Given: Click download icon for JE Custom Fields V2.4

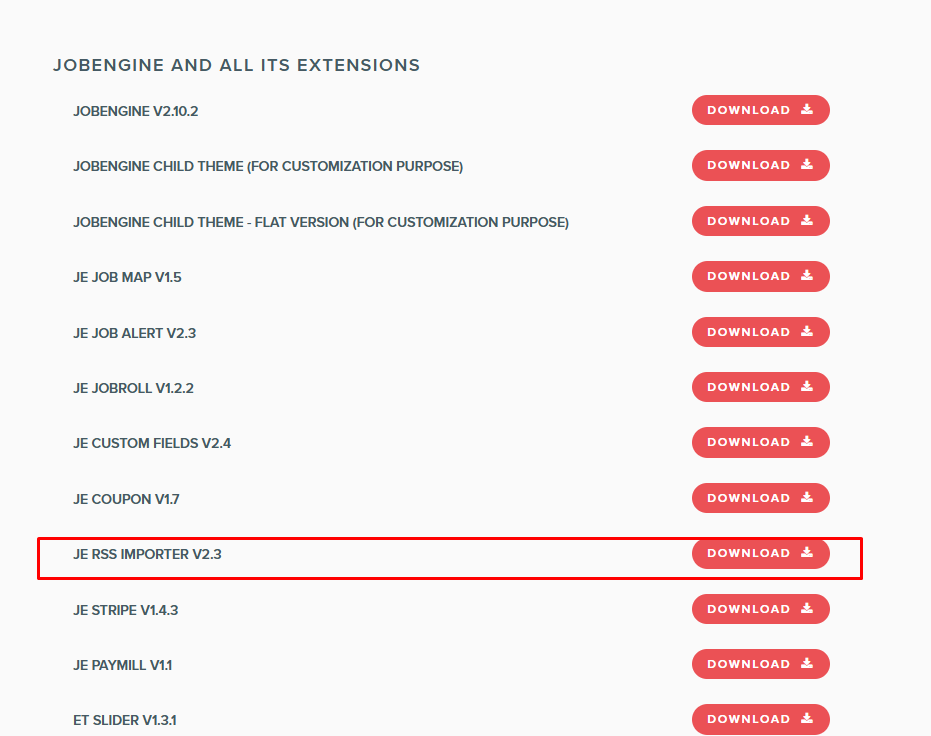Looking at the screenshot, I should 807,442.
